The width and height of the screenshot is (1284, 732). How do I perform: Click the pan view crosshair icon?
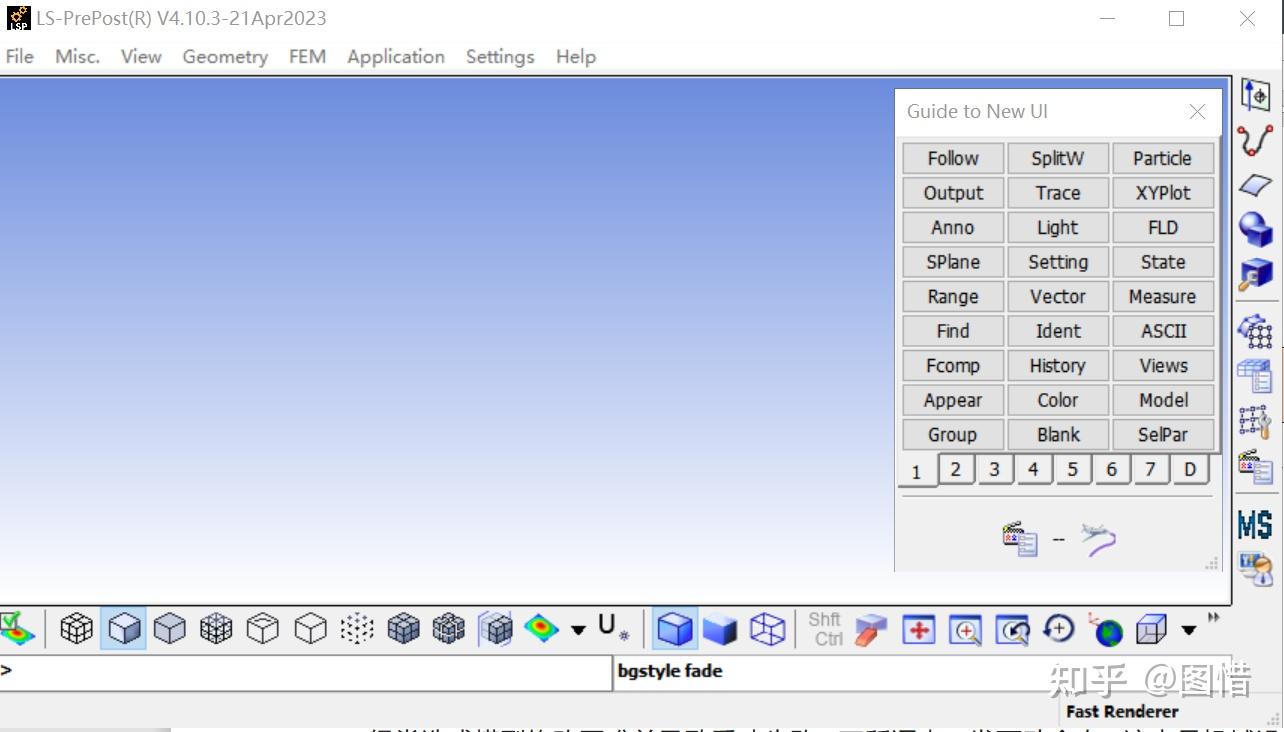click(x=918, y=630)
